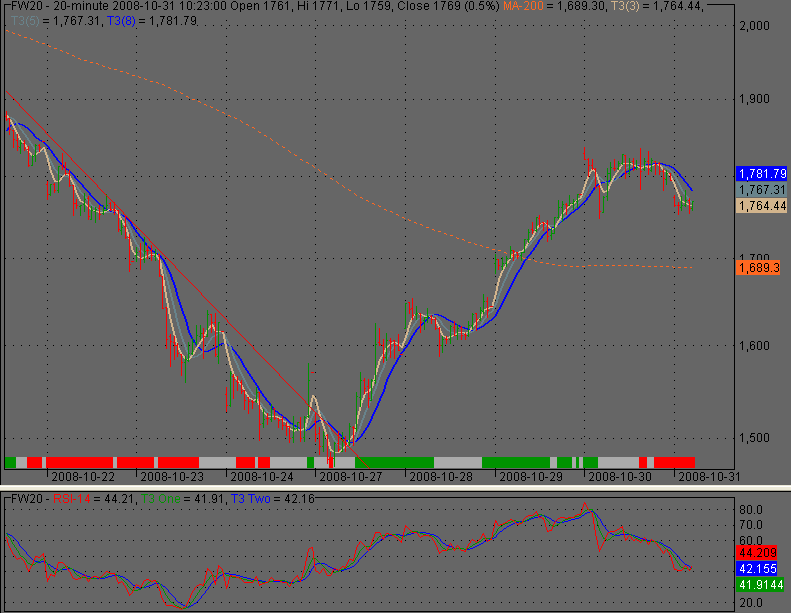Select the 2008-10-30 date on time axis
Screen dimensions: 791x613
pos(615,476)
